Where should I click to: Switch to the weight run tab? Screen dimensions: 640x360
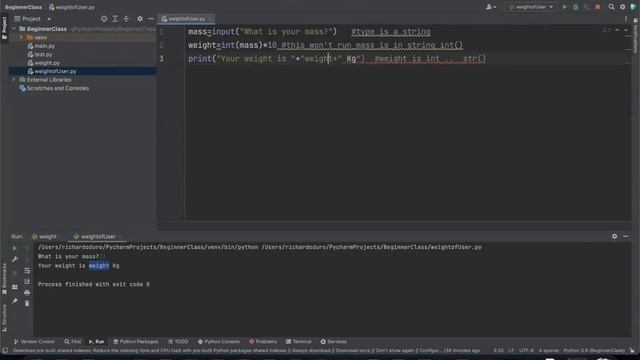[45, 236]
